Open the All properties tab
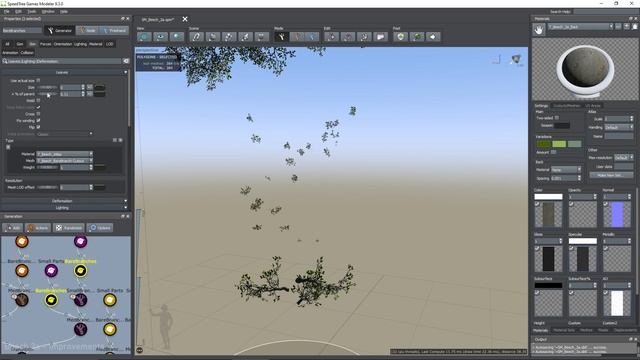The height and width of the screenshot is (360, 640). [7, 44]
